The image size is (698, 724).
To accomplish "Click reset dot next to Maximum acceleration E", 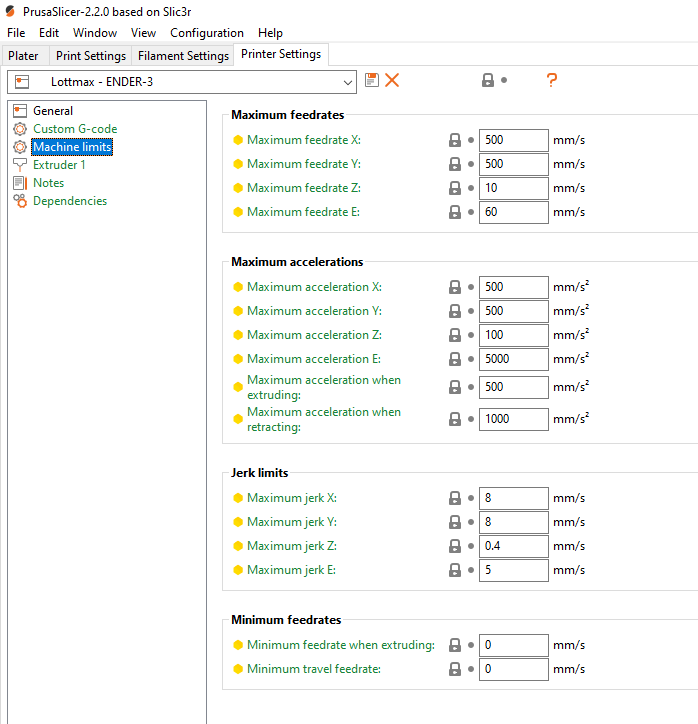I will 471,359.
